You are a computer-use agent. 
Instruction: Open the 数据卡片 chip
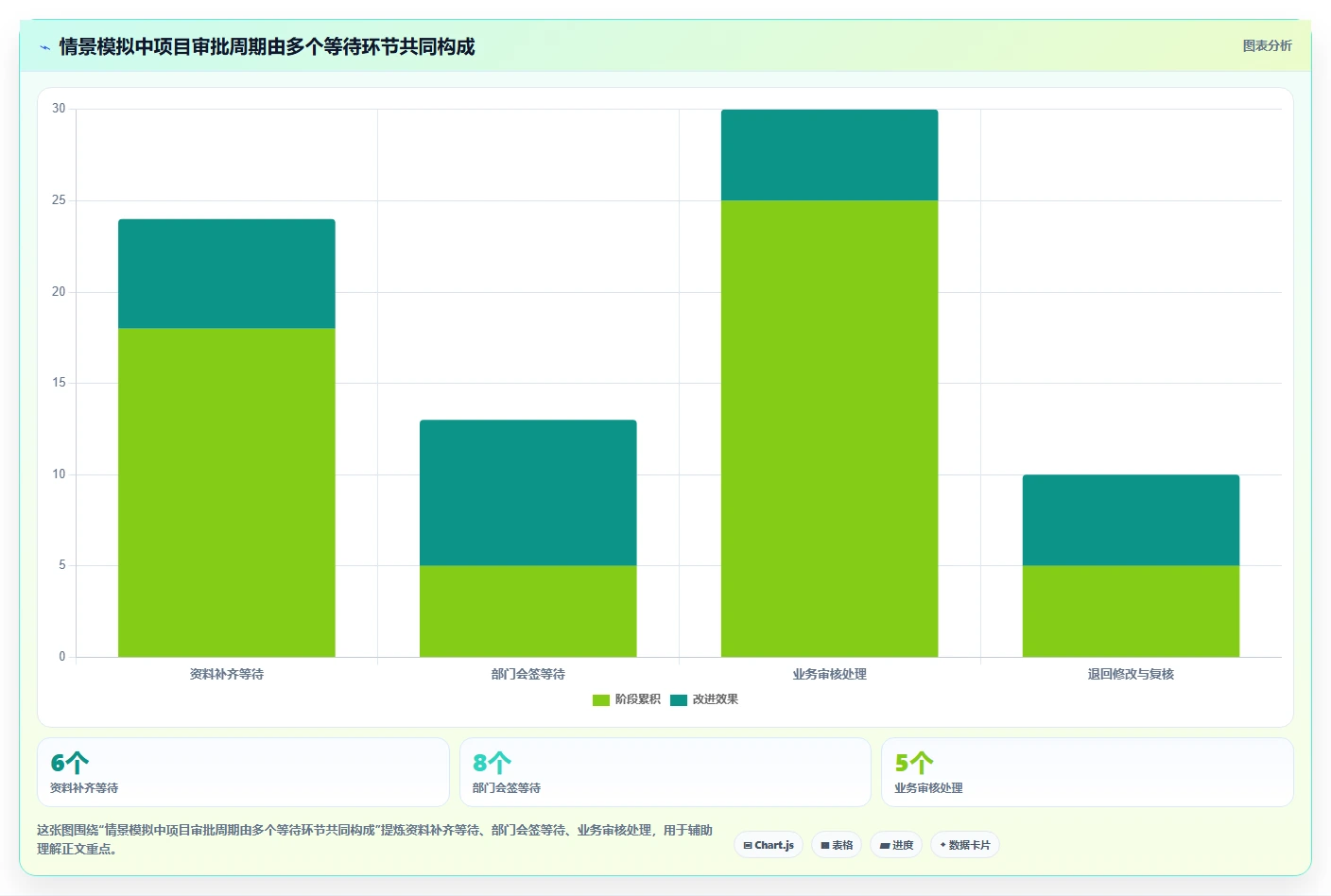pyautogui.click(x=965, y=845)
